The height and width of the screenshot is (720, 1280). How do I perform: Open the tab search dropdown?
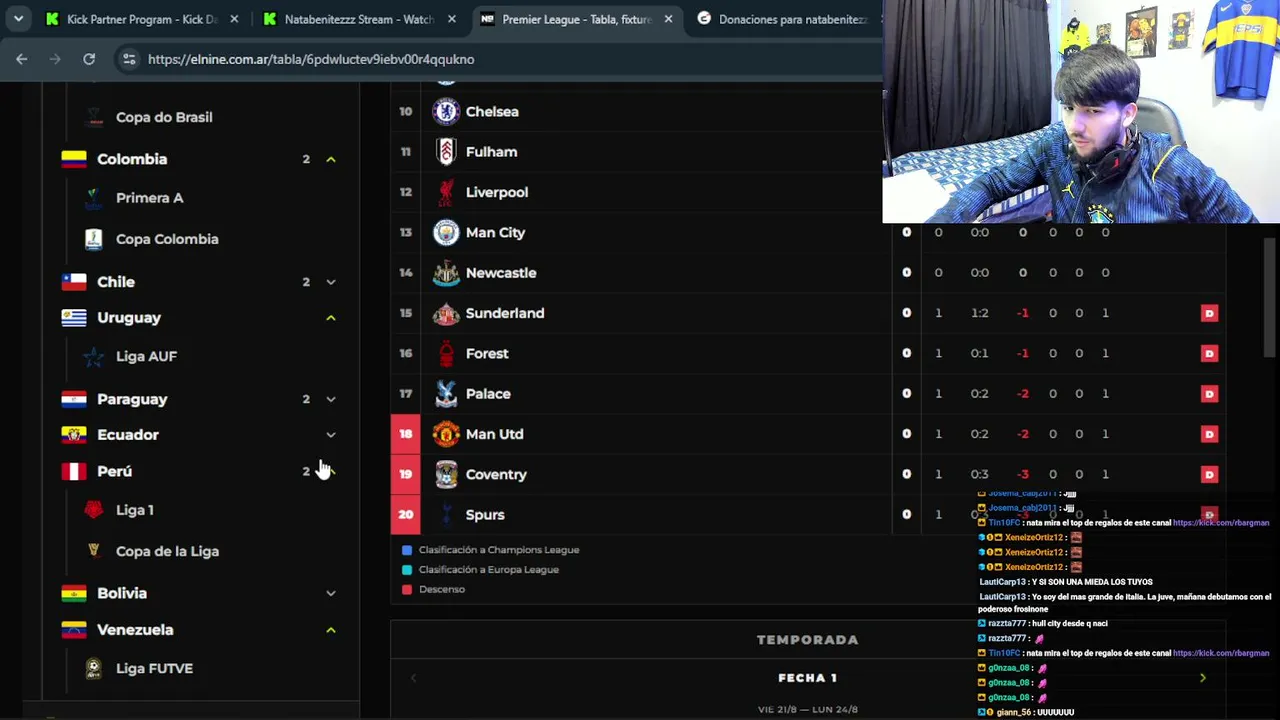click(x=18, y=19)
